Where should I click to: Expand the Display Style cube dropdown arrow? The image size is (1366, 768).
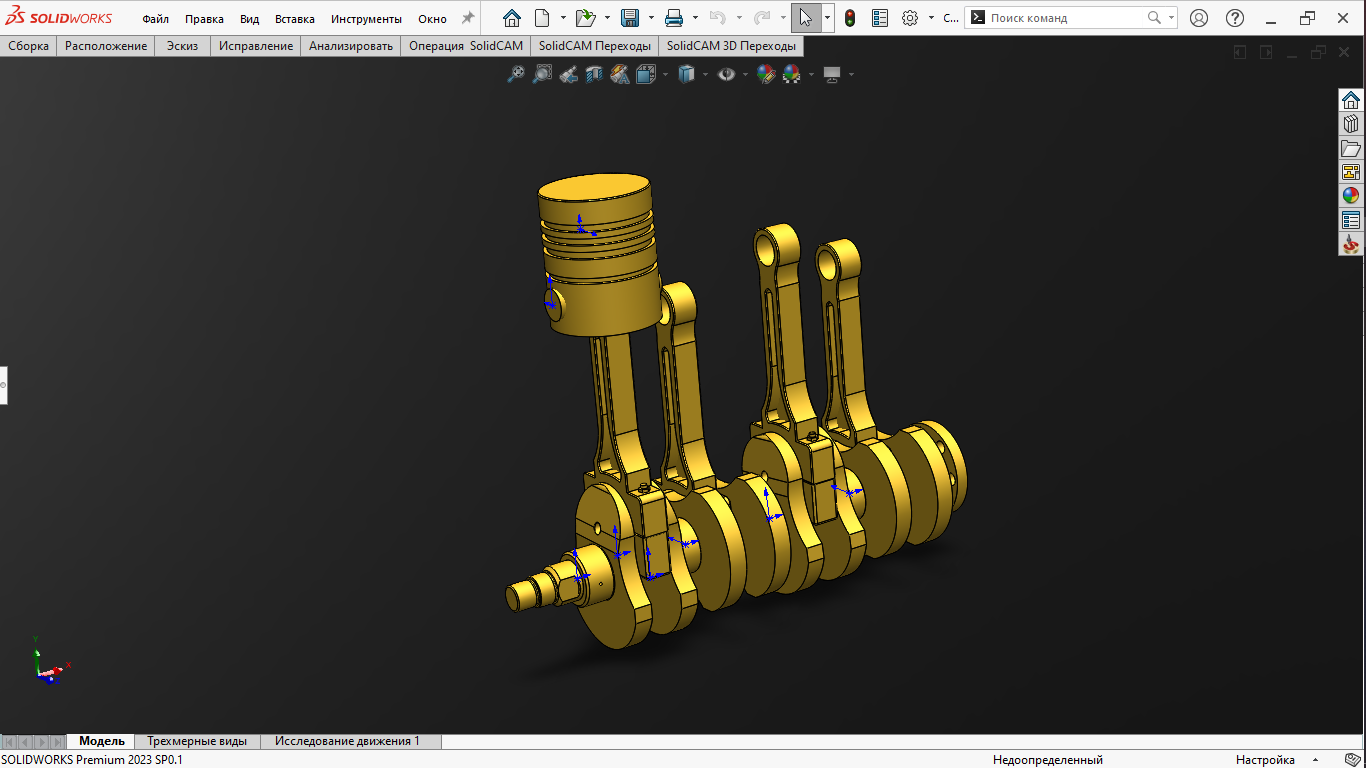(705, 74)
